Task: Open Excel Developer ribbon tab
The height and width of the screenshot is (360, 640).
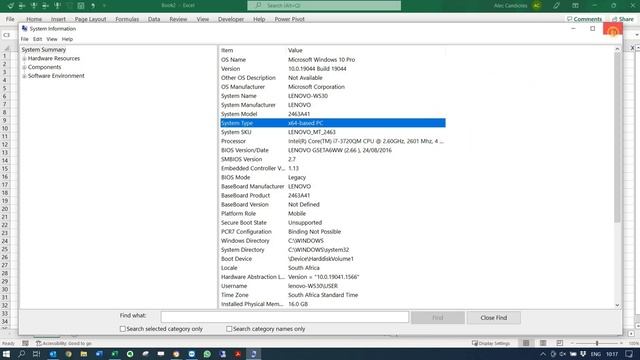Action: (231, 19)
